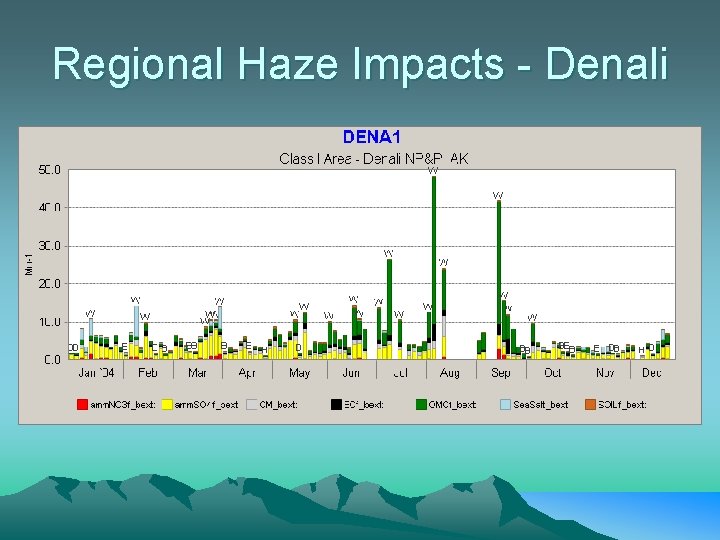Select the gray CM_bext legend swatch
Viewport: 720px width, 540px height.
[x=252, y=405]
